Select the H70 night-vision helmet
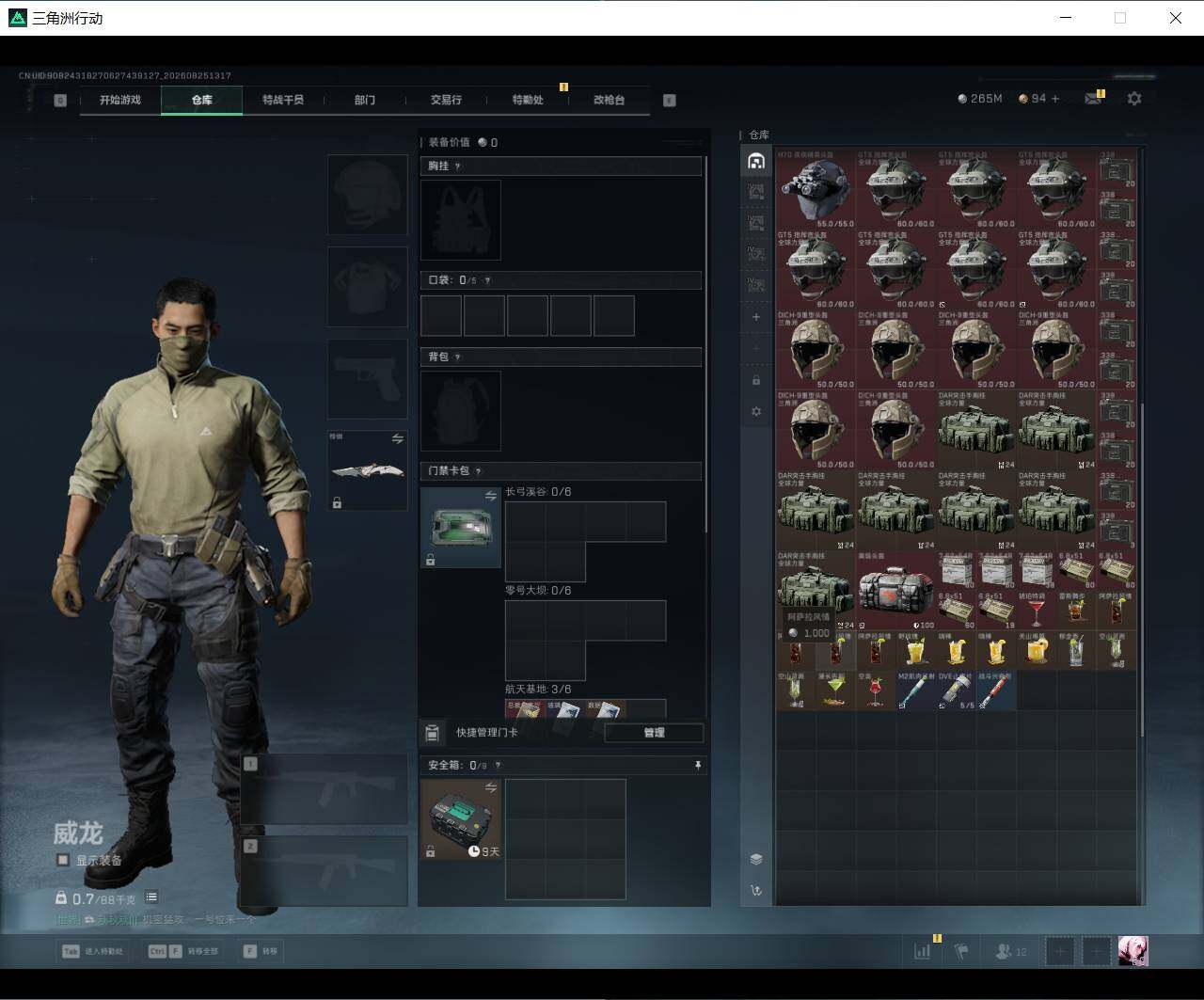Image resolution: width=1204 pixels, height=1000 pixels. 816,188
